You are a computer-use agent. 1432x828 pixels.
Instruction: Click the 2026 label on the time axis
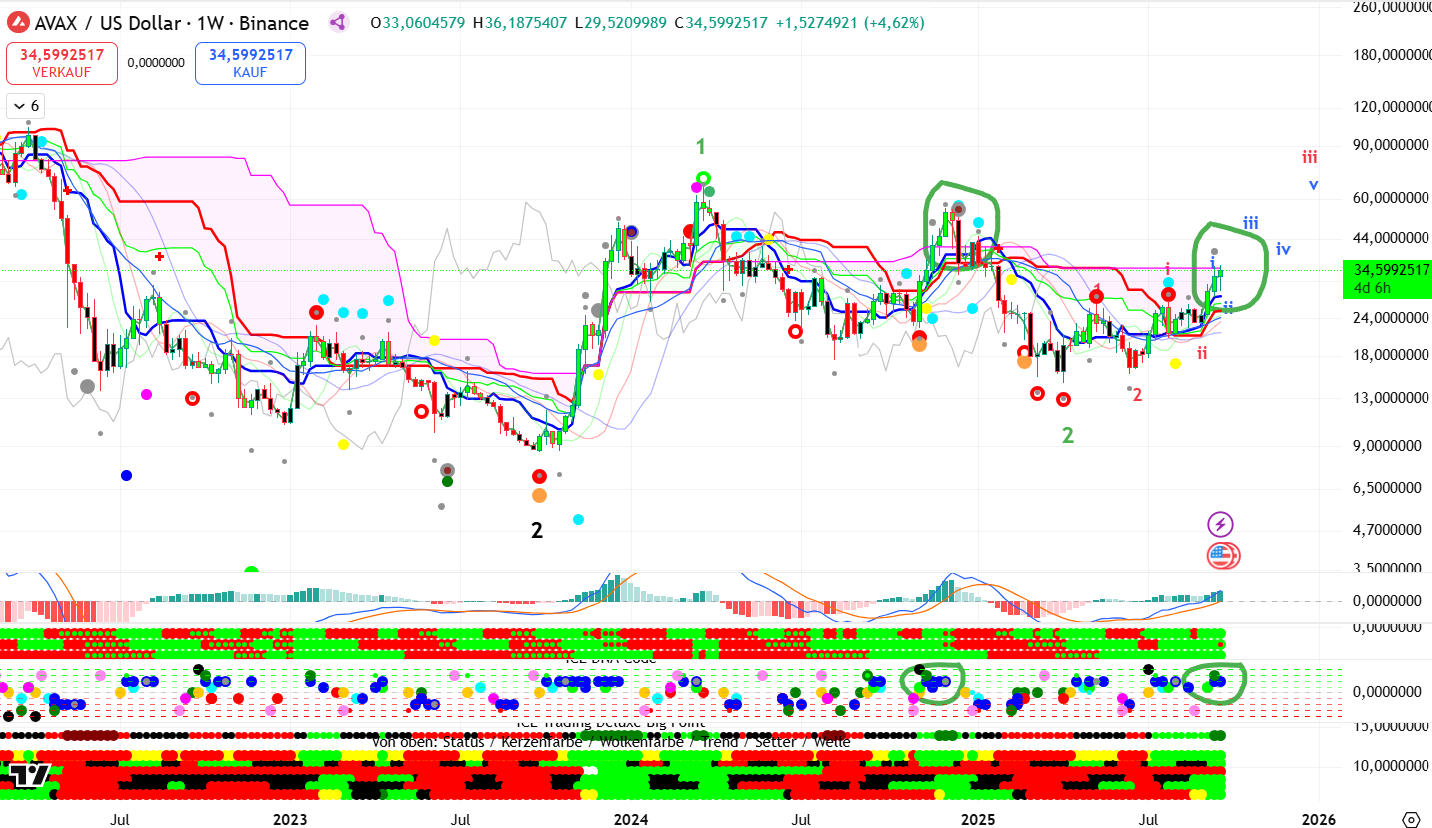tap(1318, 819)
